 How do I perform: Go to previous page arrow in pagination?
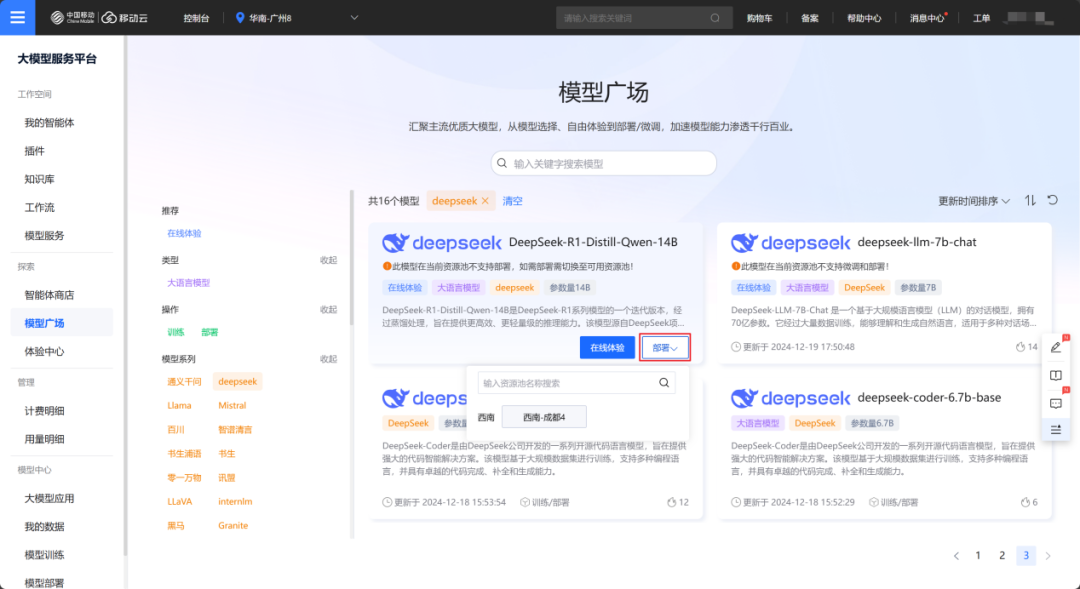coord(956,556)
